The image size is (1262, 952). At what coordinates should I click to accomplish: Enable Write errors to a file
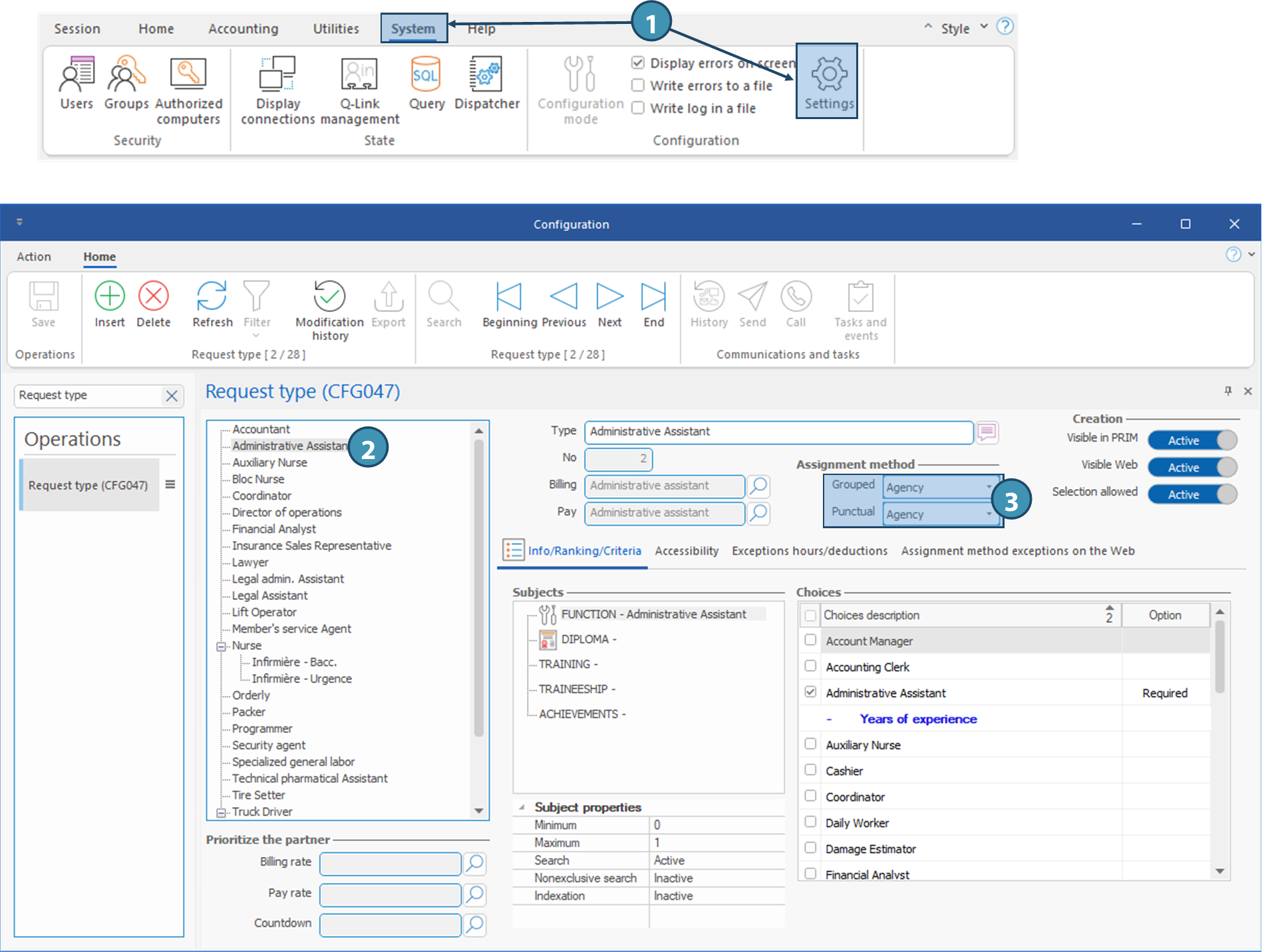click(x=638, y=86)
